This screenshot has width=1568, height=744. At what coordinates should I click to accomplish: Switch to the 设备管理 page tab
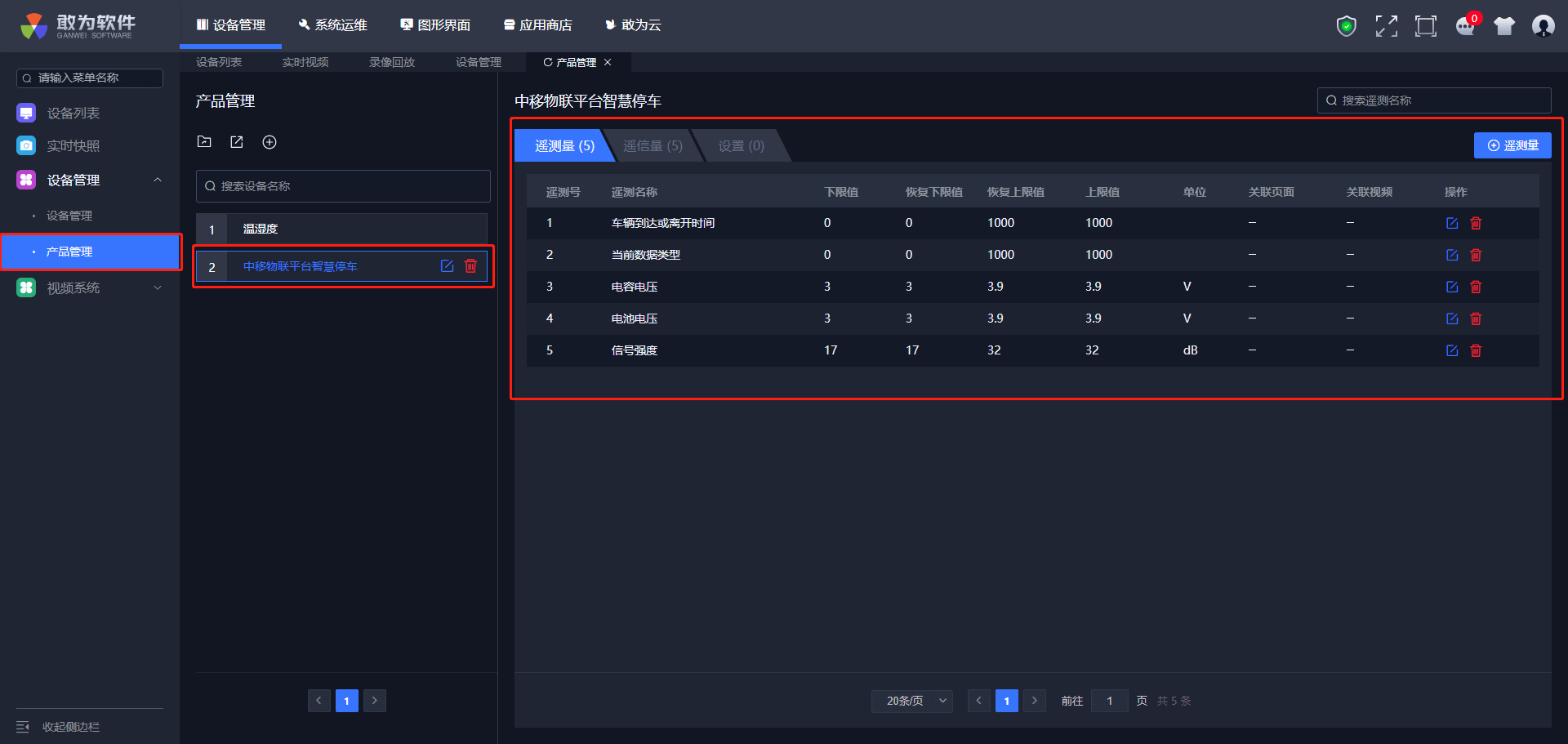click(x=479, y=62)
